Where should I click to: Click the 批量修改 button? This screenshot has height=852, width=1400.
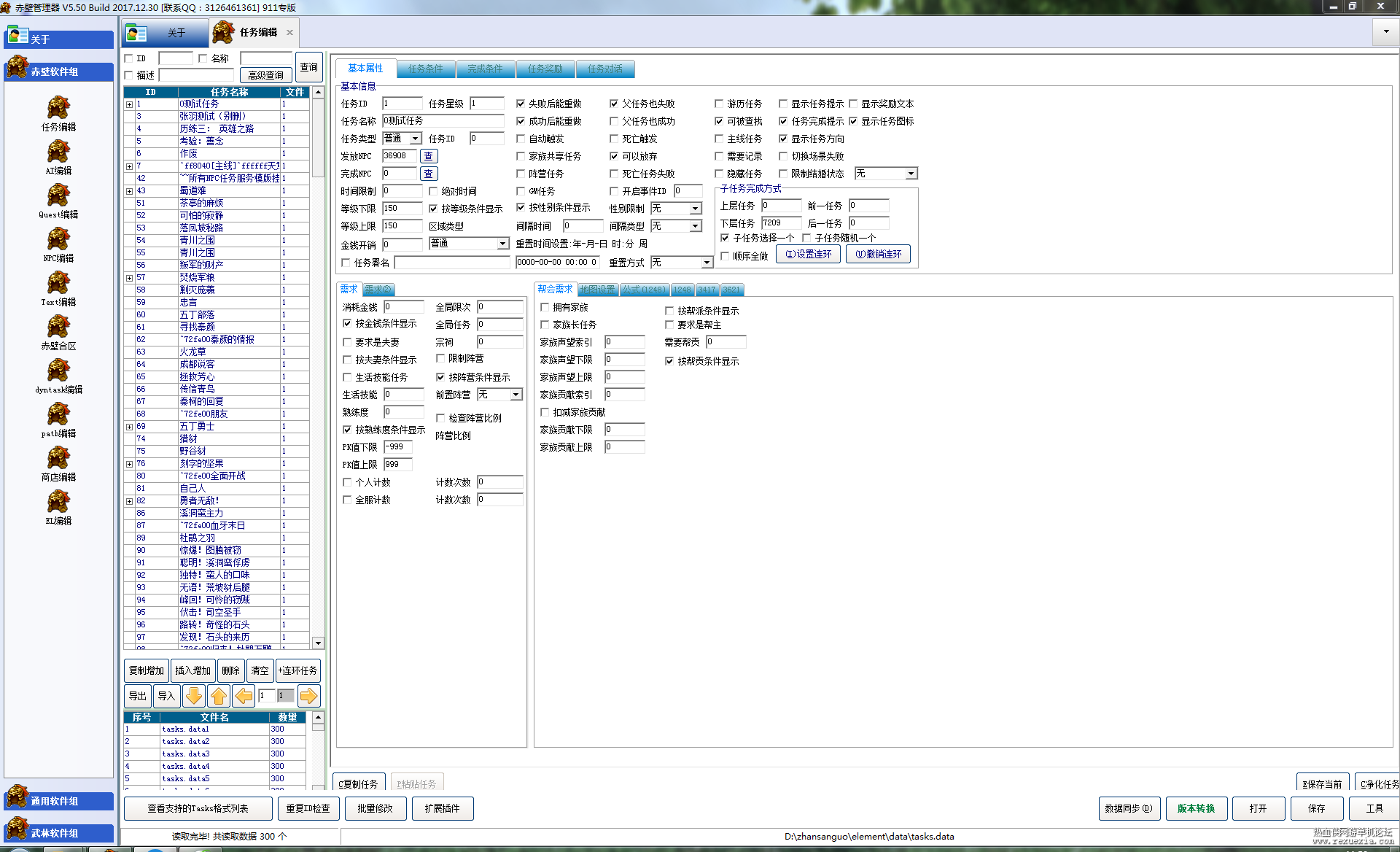coord(376,808)
